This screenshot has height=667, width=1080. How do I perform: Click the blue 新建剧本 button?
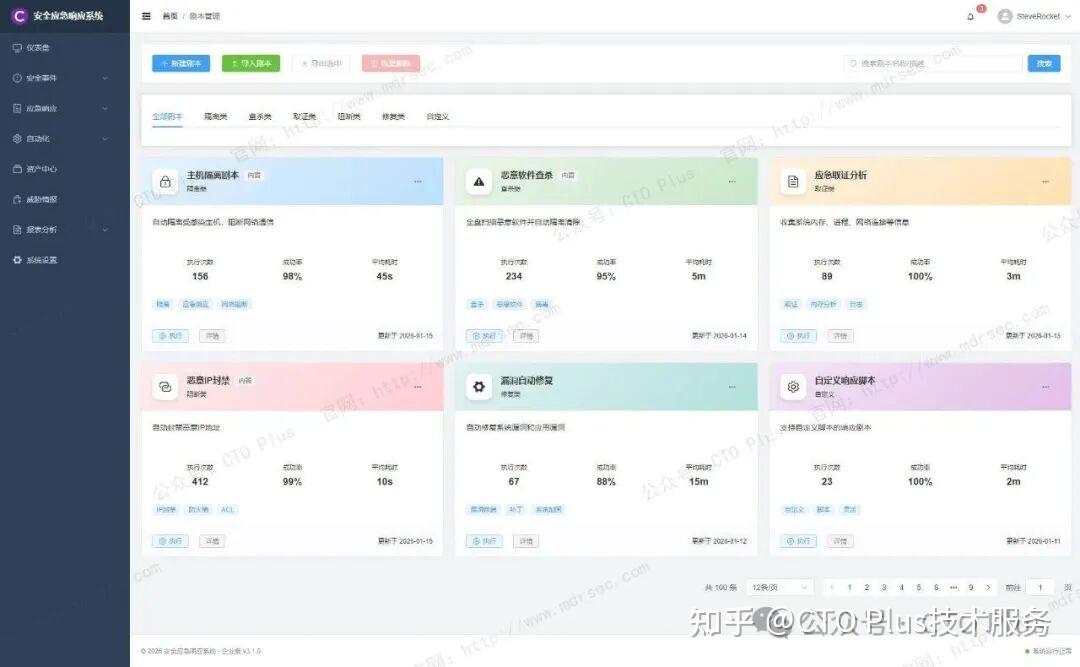[x=181, y=63]
